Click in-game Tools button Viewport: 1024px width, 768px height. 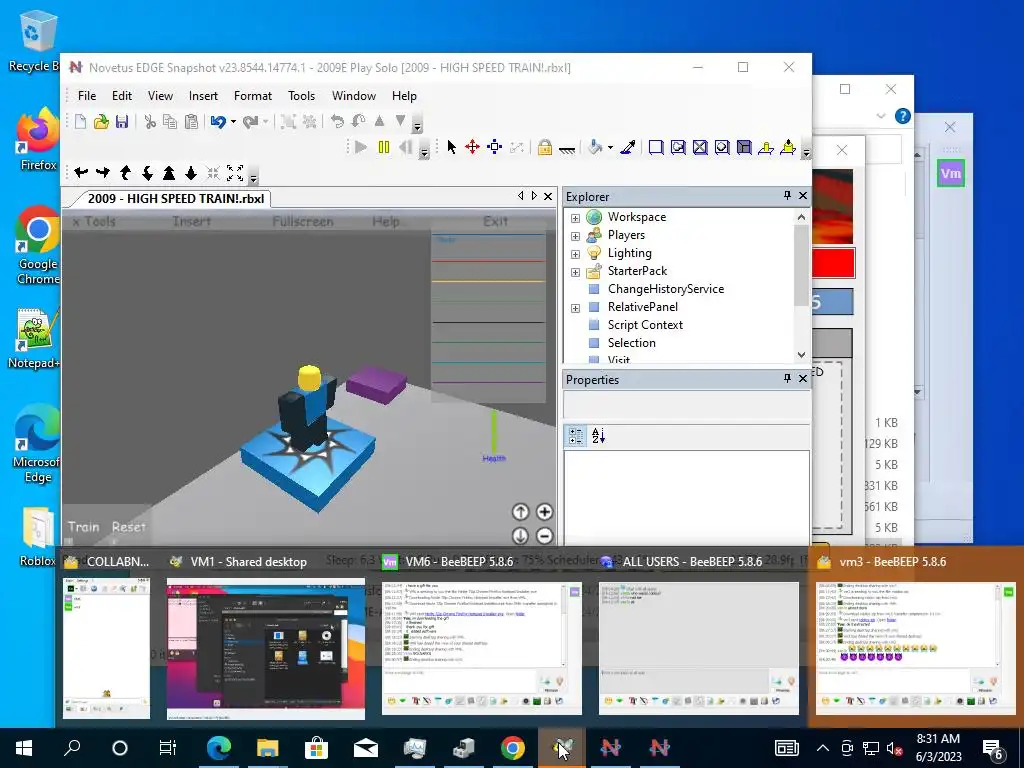pyautogui.click(x=94, y=221)
